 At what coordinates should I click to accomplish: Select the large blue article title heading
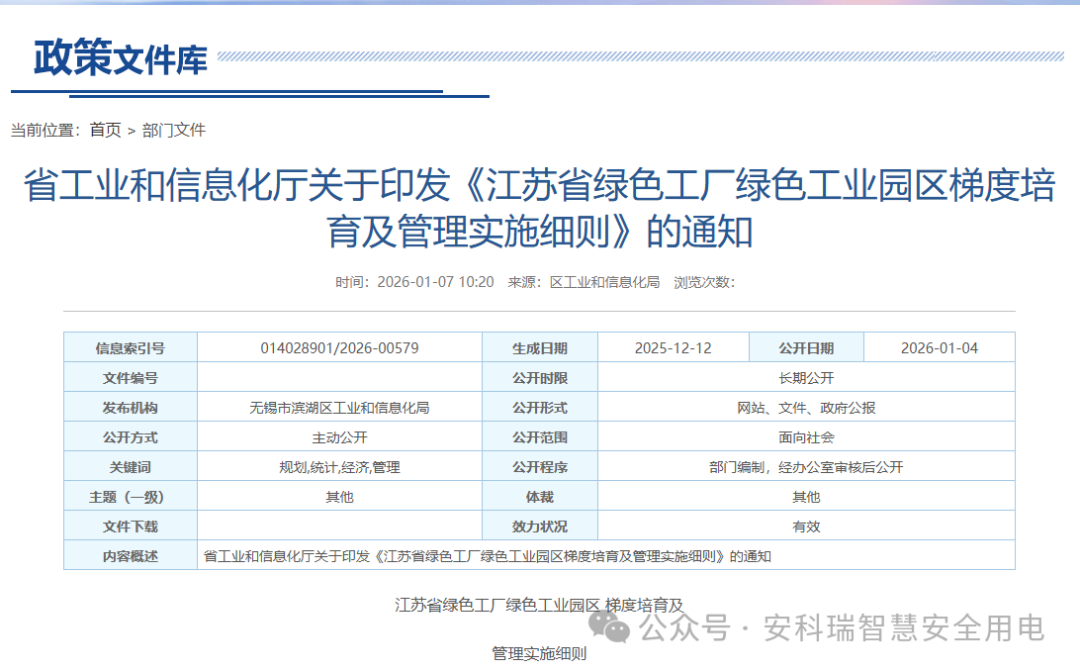539,208
